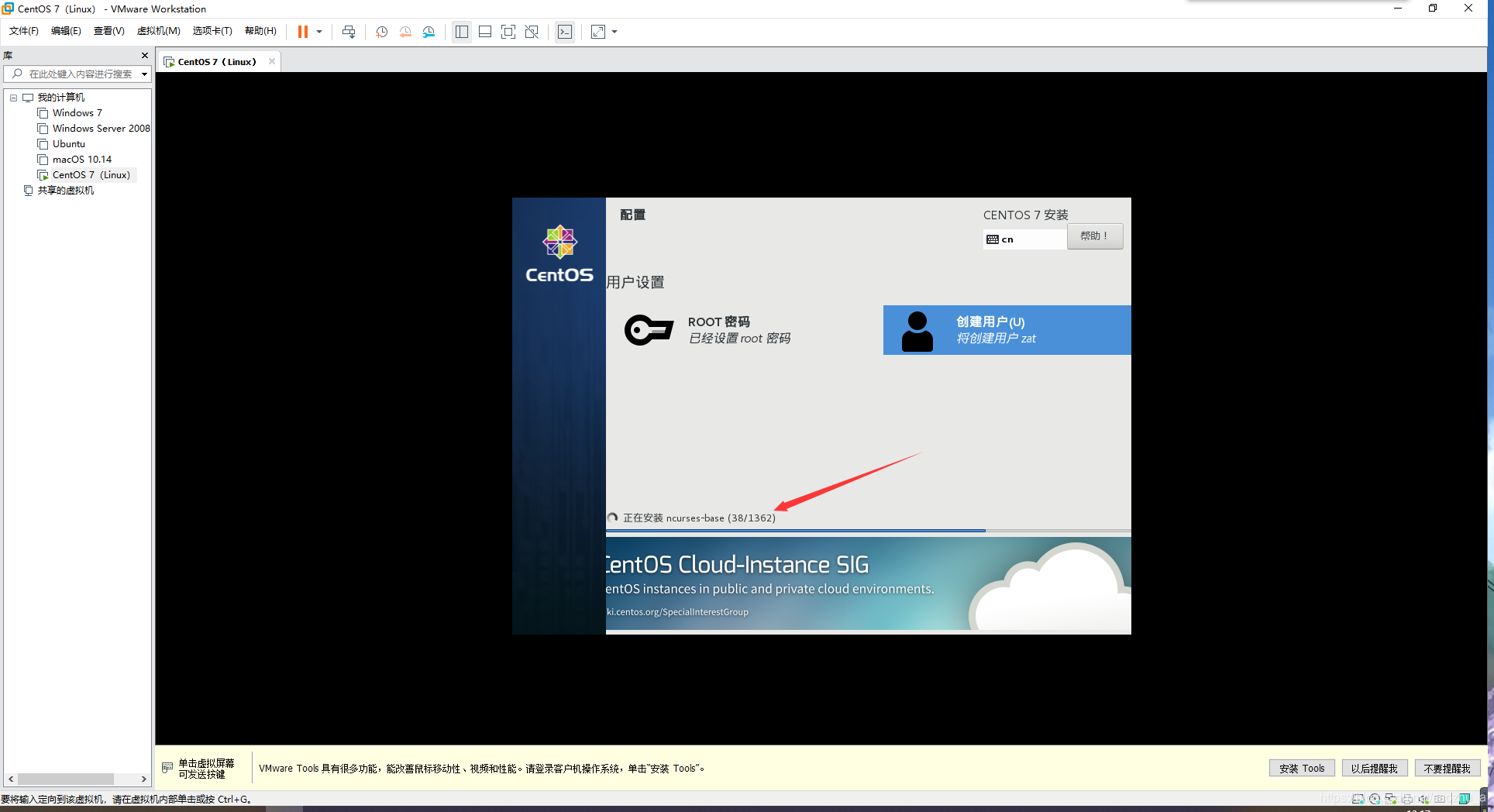Select 我的计算机 in the library tree

tap(61, 98)
